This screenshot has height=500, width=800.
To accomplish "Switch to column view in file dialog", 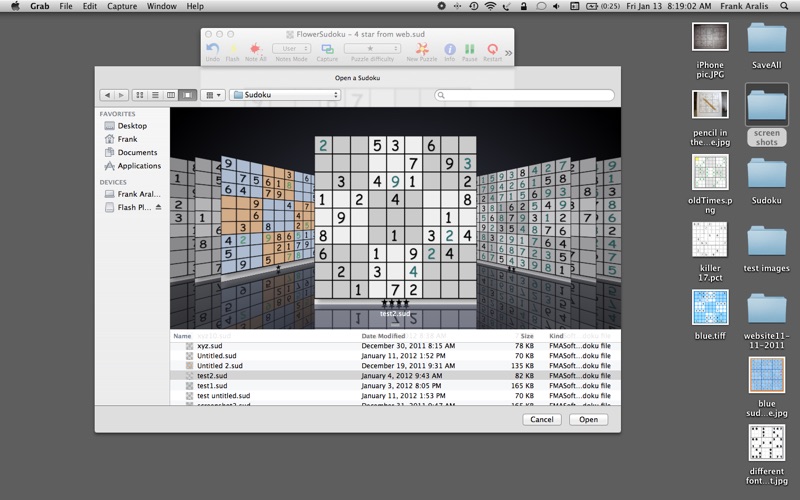I will [x=171, y=95].
